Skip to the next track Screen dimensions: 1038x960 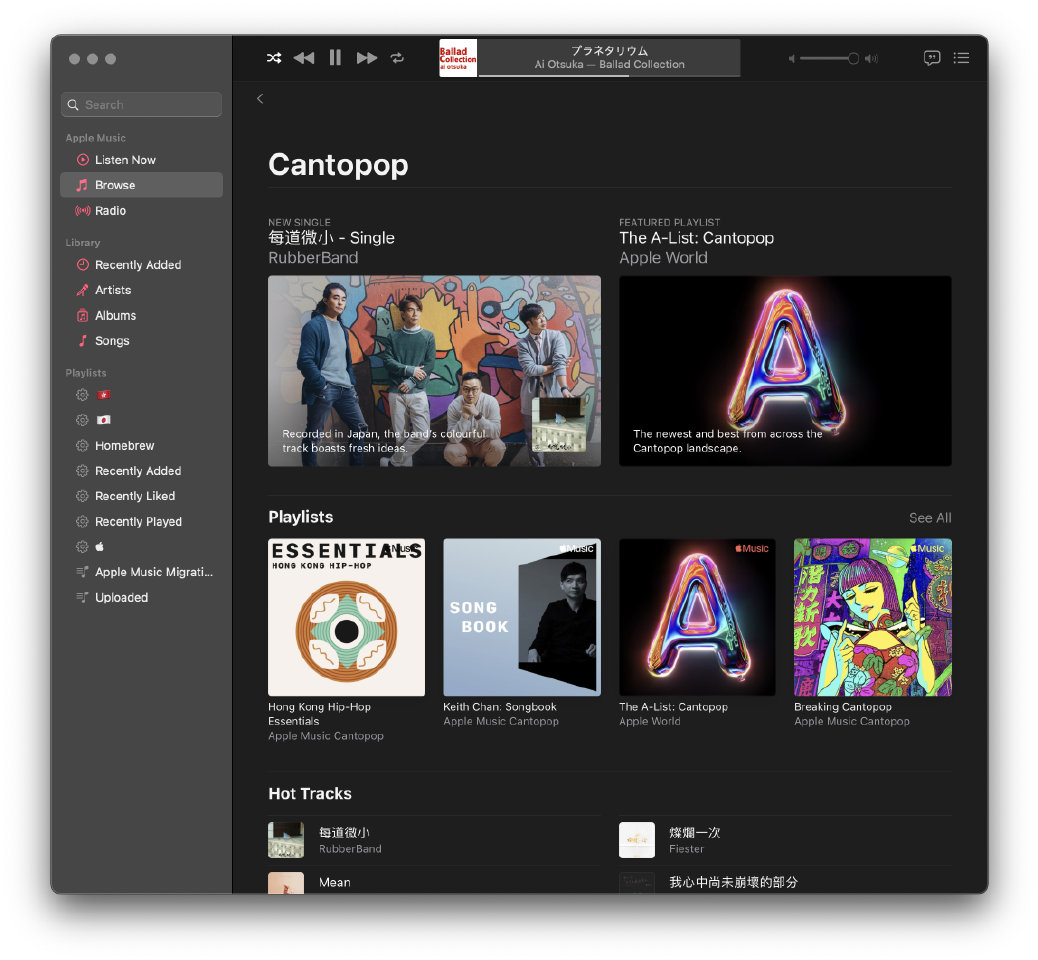click(x=367, y=58)
